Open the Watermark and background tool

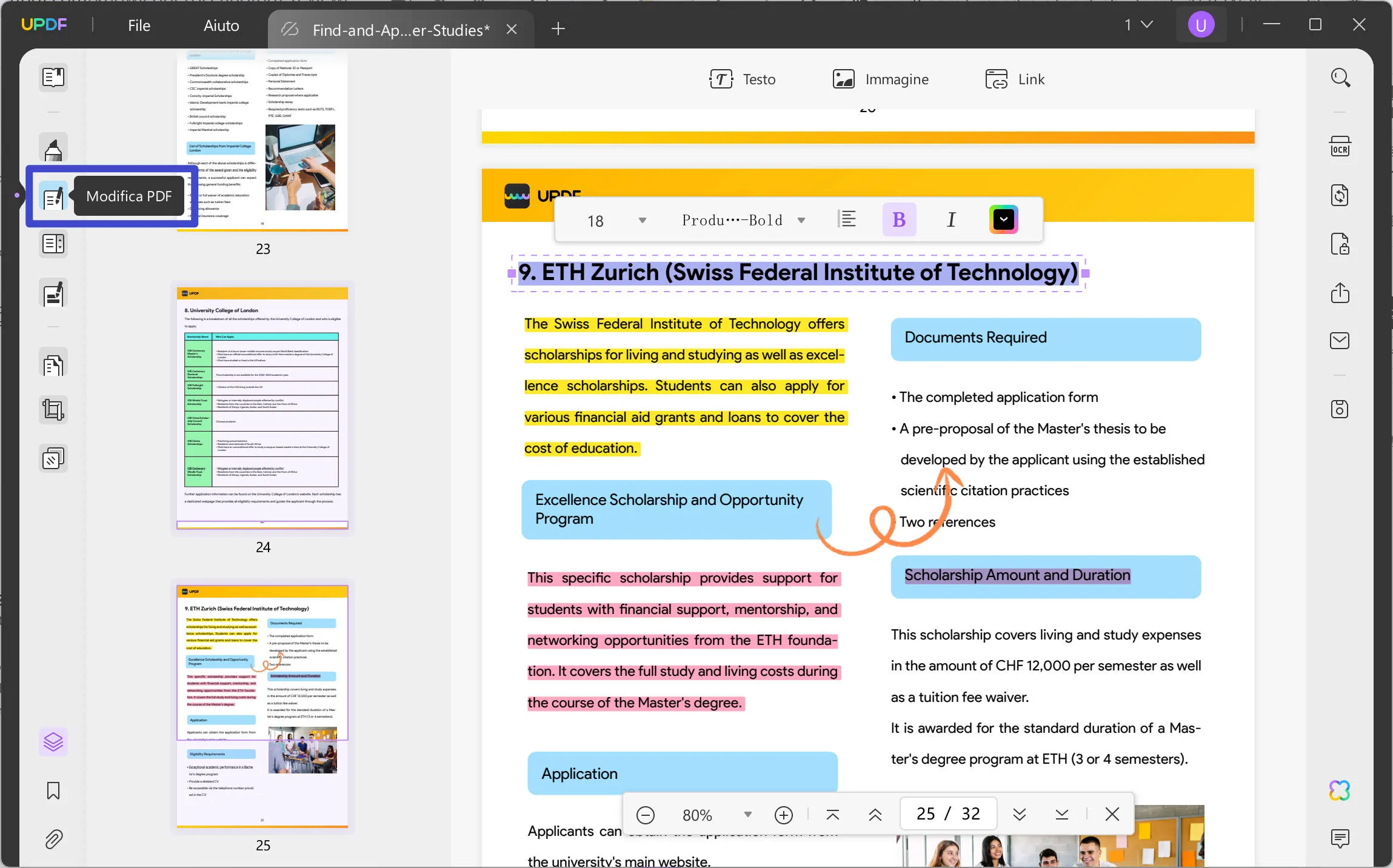click(x=53, y=459)
